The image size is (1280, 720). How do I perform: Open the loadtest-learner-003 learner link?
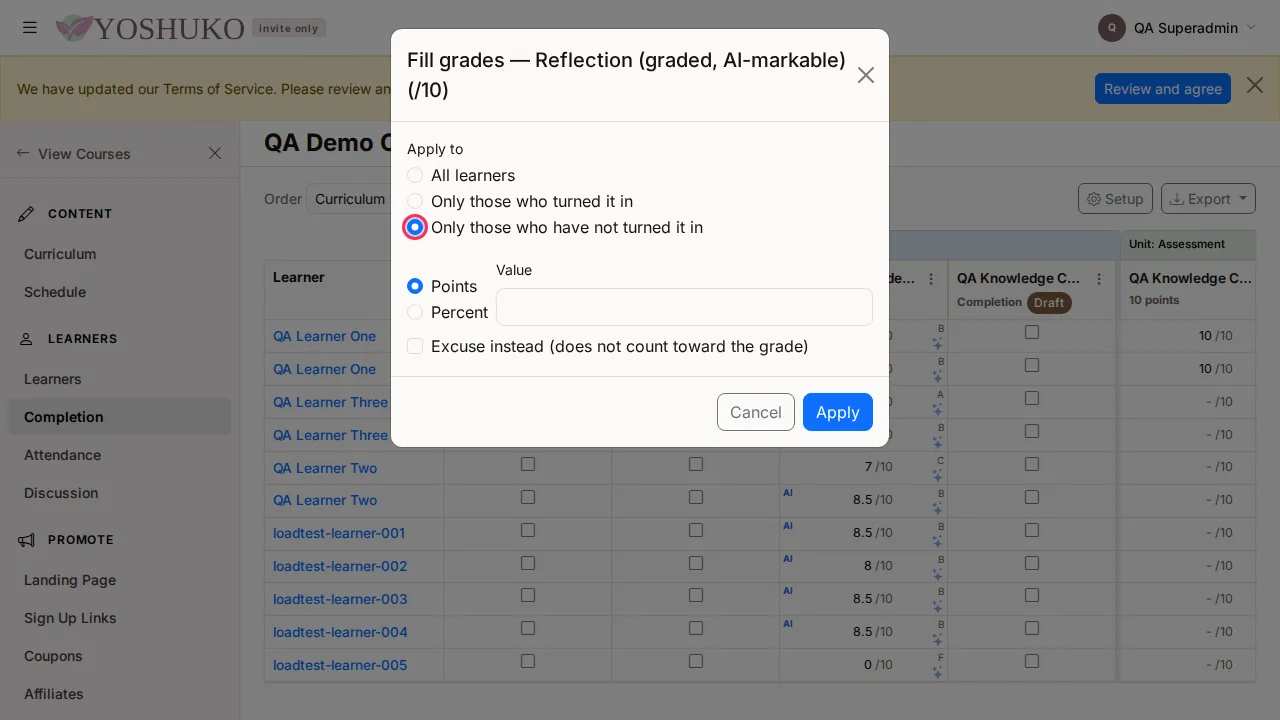click(x=340, y=599)
